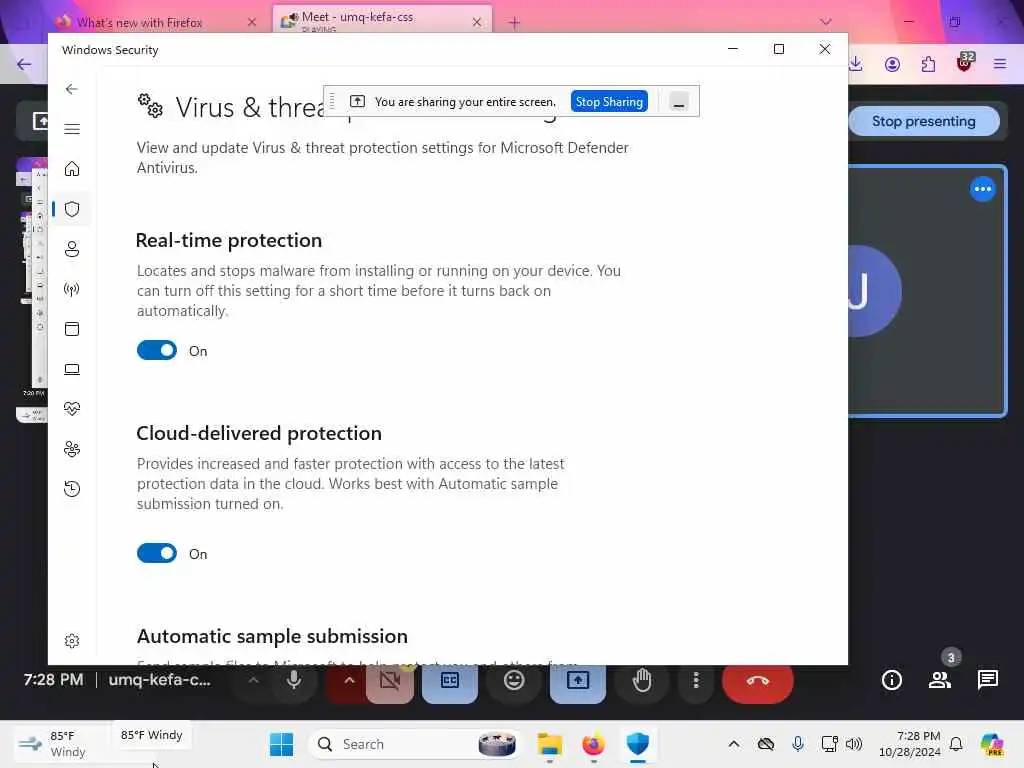Switch to Meet umq-kefa-css tab
This screenshot has width=1024, height=768.
click(x=382, y=18)
